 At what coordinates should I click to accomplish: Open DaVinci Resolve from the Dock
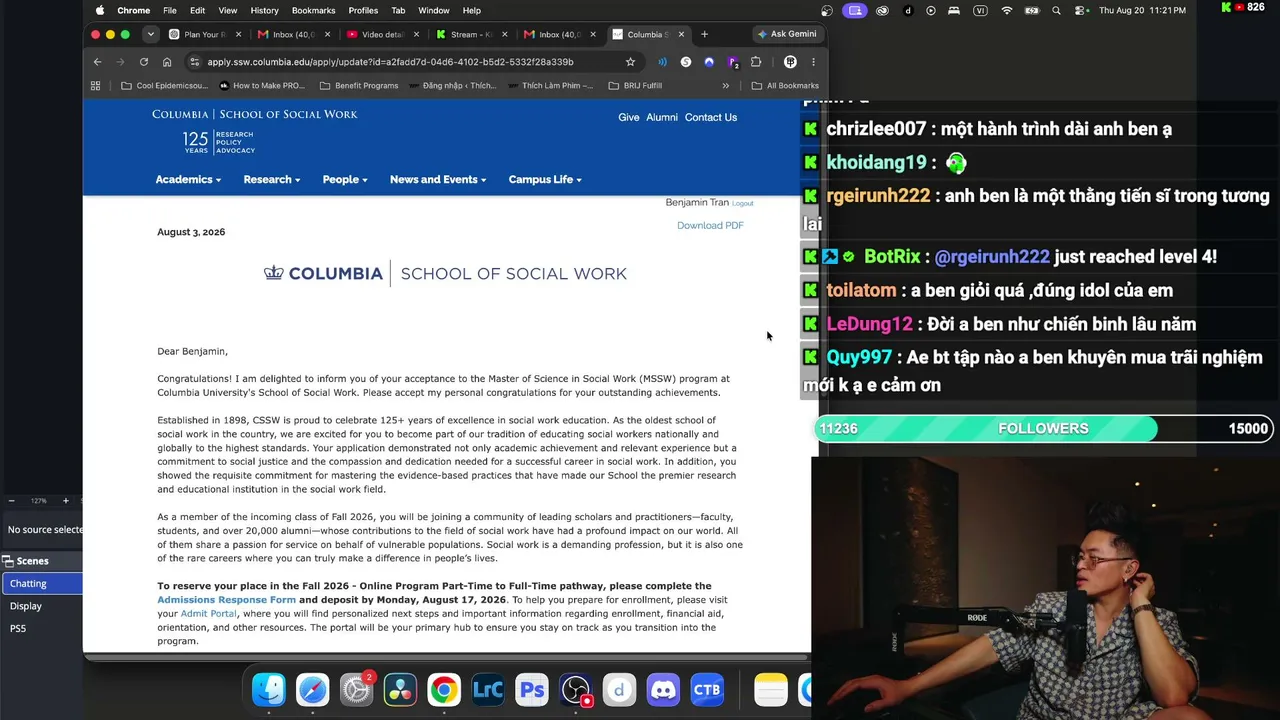point(400,689)
